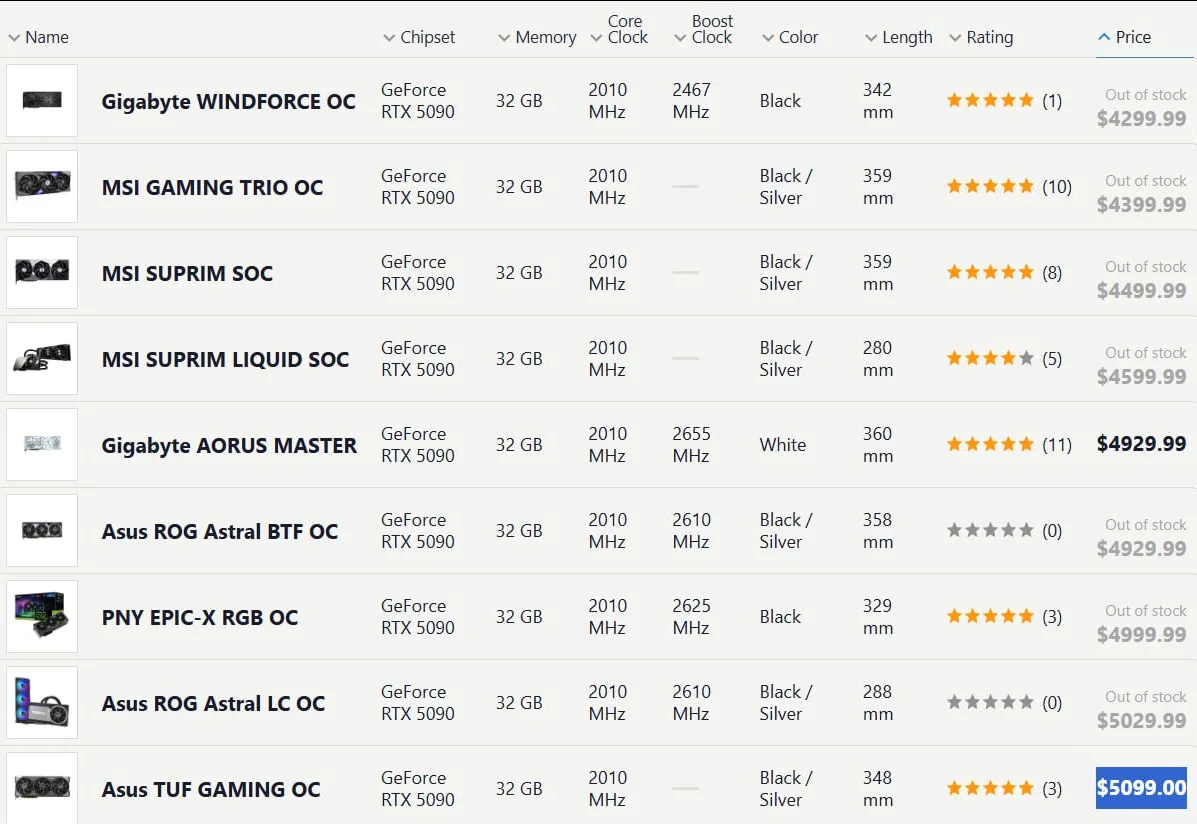
Task: Click the $5099.00 price for Asus TUF
Action: (x=1141, y=787)
